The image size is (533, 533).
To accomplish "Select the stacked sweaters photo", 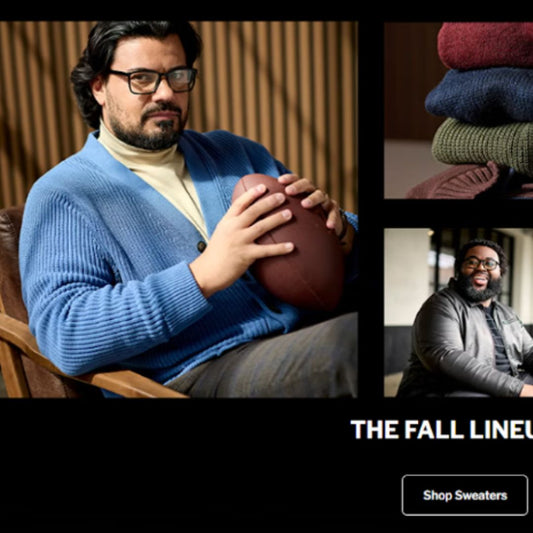I will [x=459, y=110].
